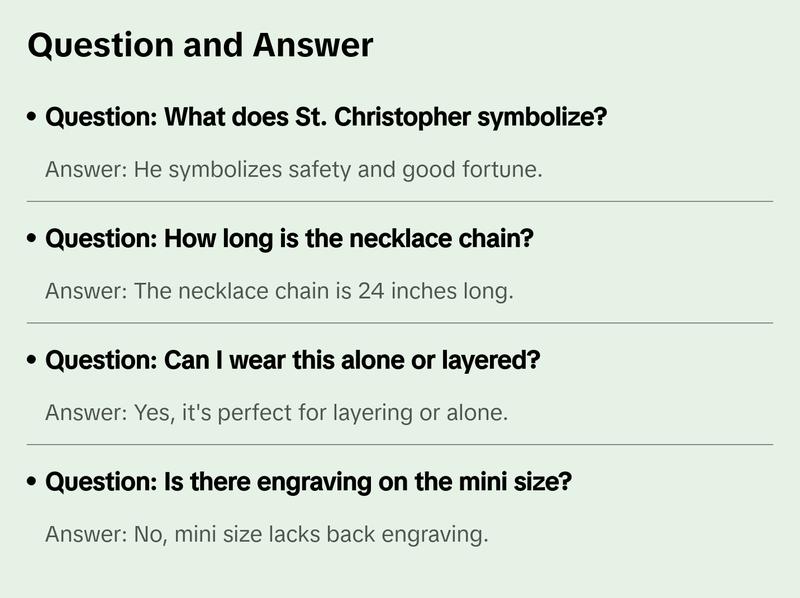Screen dimensions: 800x598
Task: Click the bullet before the engraving question
Action: tap(33, 483)
